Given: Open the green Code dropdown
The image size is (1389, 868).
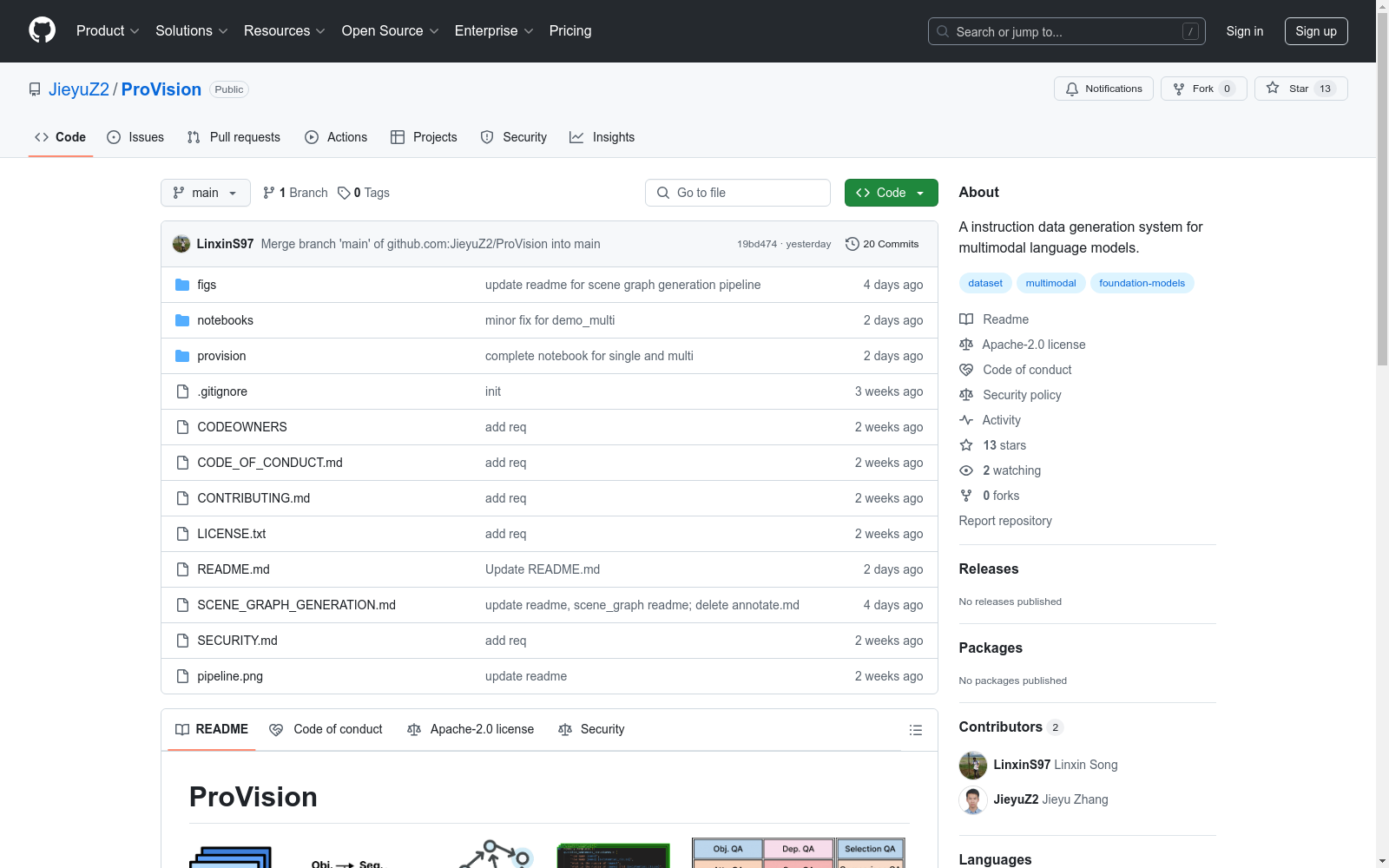Looking at the screenshot, I should pos(891,193).
